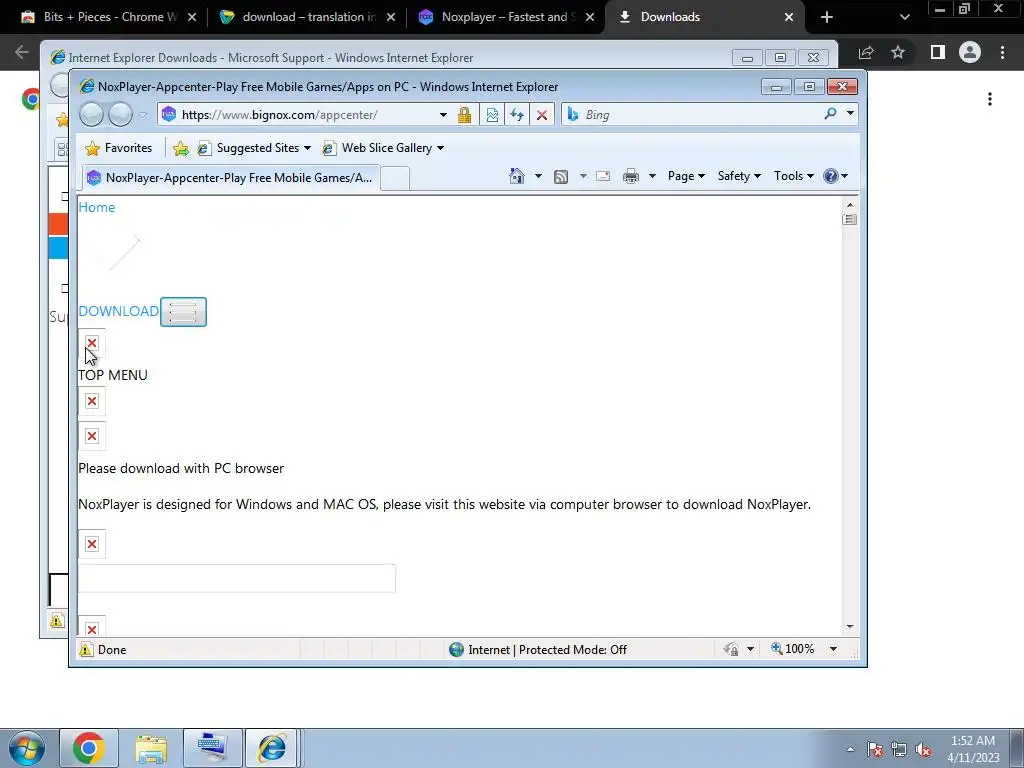Click the Refresh icon in address bar
Image resolution: width=1024 pixels, height=768 pixels.
pos(517,115)
